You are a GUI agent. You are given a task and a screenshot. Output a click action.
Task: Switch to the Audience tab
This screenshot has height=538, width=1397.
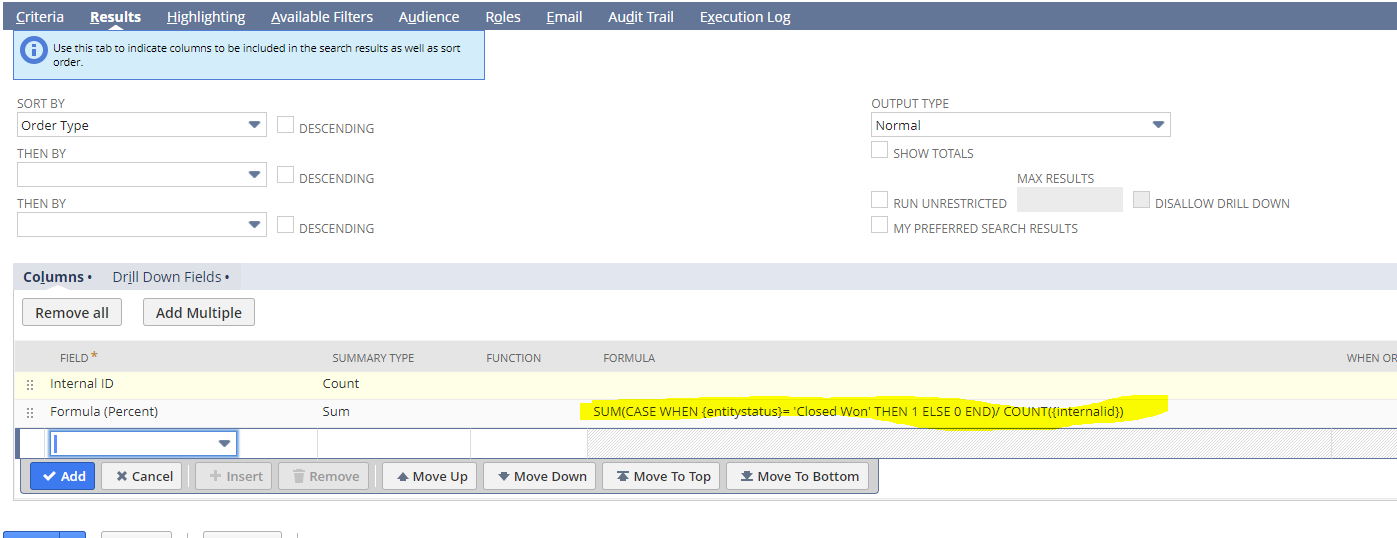coord(429,17)
